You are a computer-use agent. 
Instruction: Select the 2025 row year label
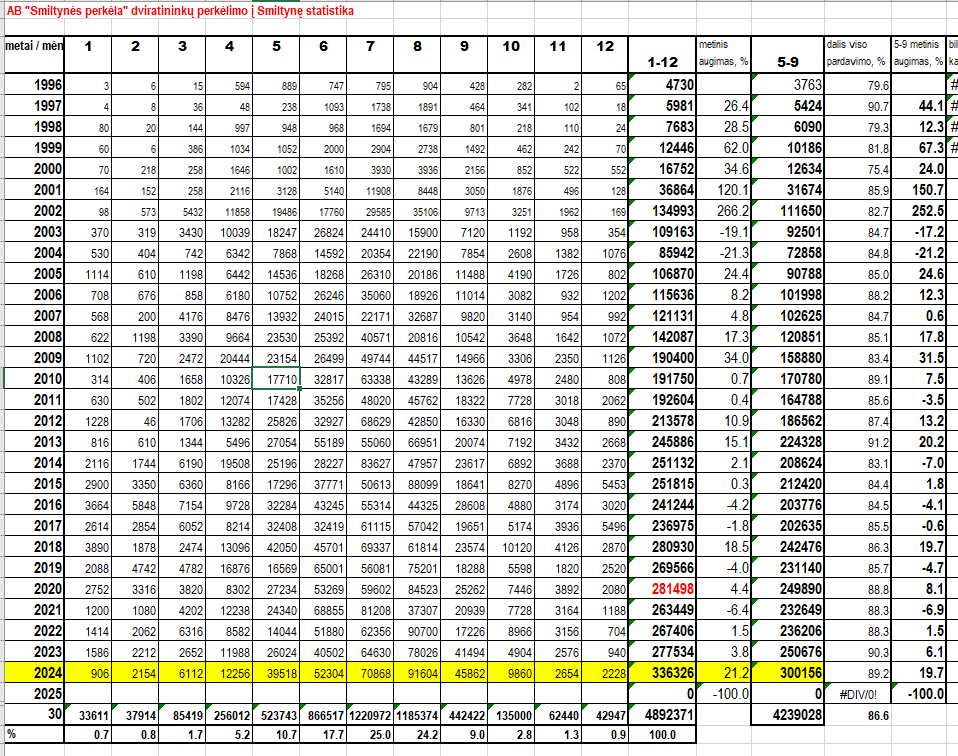pyautogui.click(x=50, y=693)
